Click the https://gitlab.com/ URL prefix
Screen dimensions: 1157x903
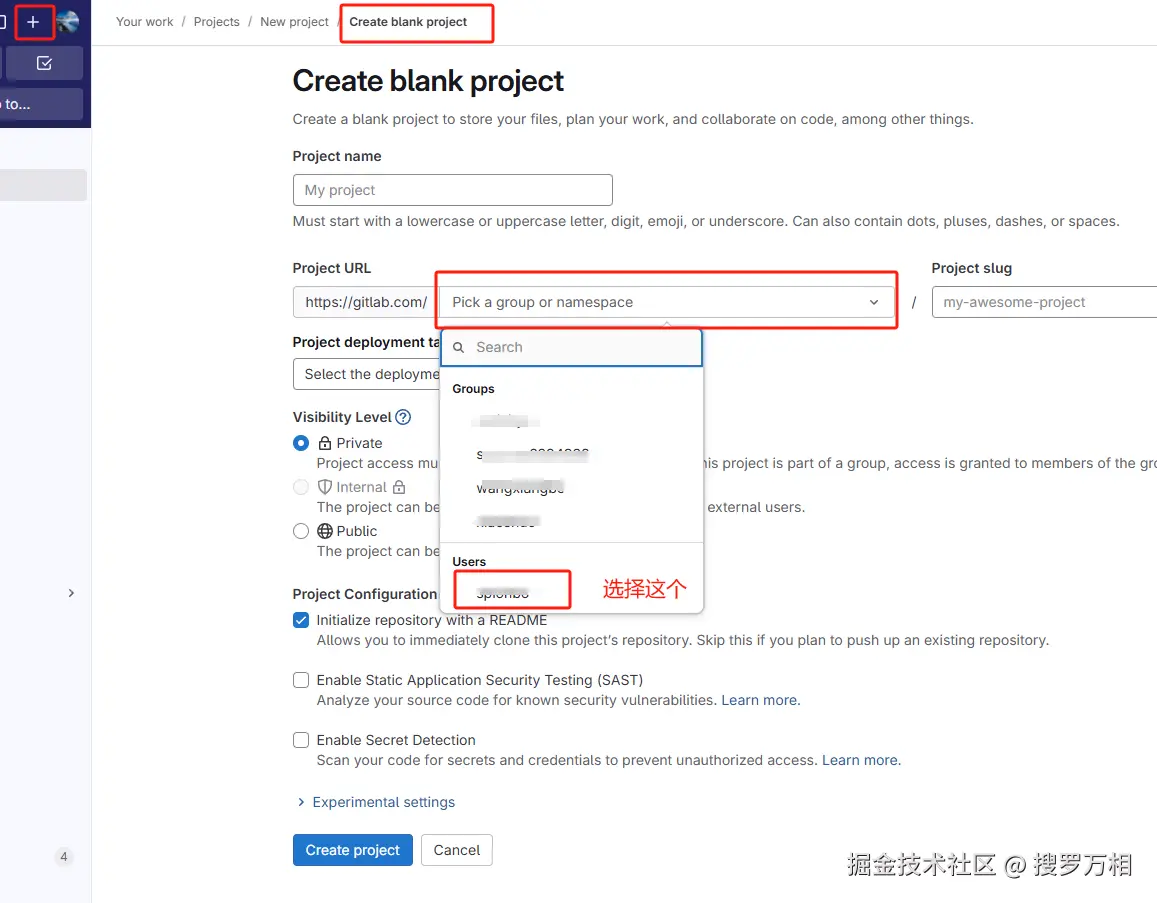pos(365,302)
